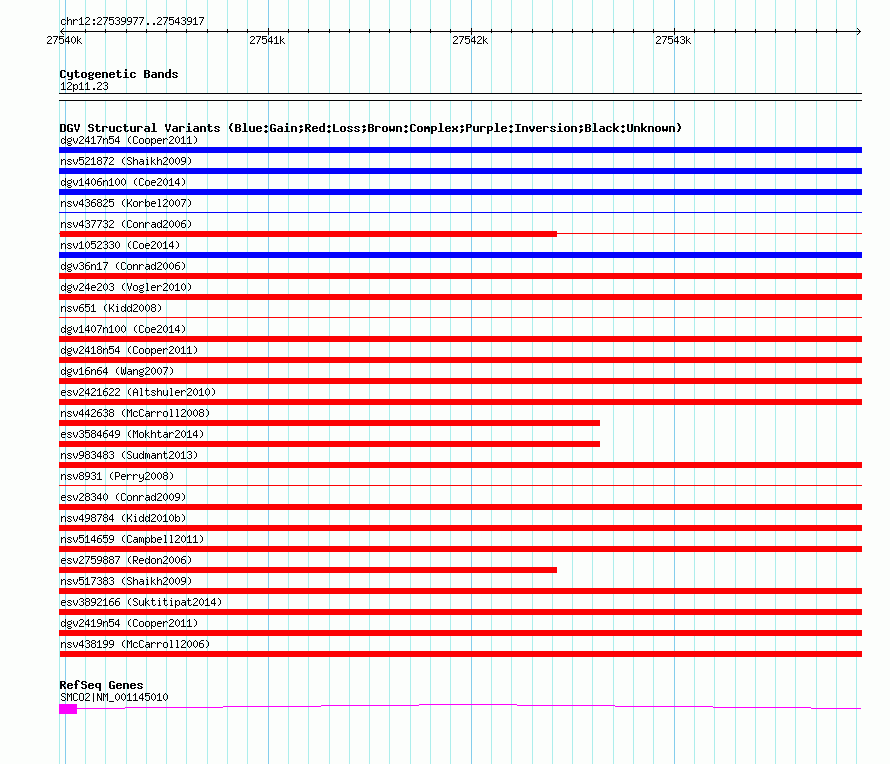Viewport: 890px width, 764px height.
Task: Select variant nsv442638 (McCarroll2008) label
Action: tap(135, 413)
